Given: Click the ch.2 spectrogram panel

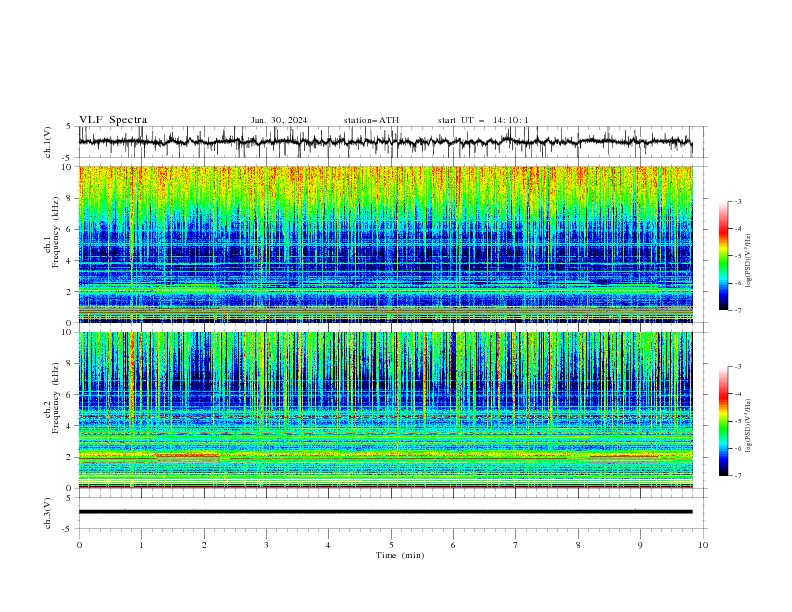Looking at the screenshot, I should [x=386, y=410].
